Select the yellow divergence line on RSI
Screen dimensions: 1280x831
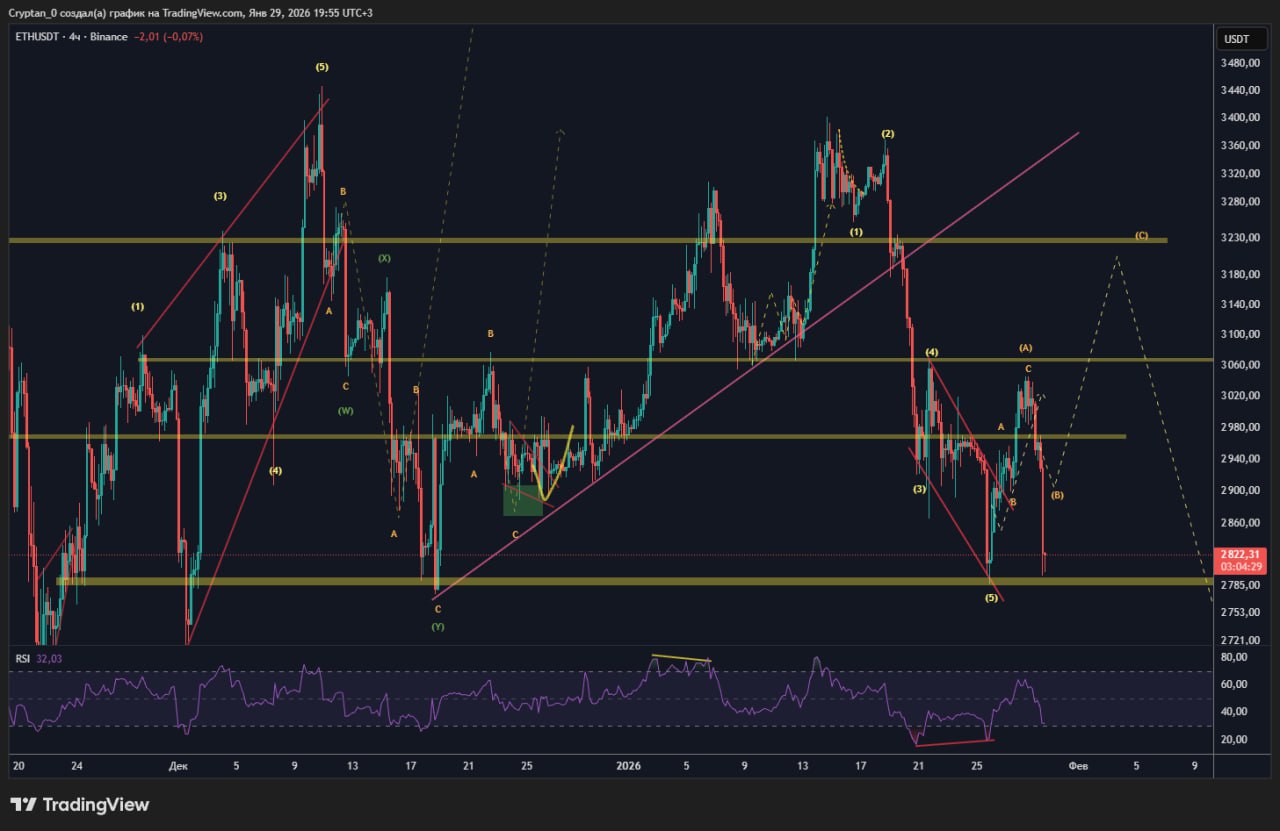[680, 659]
